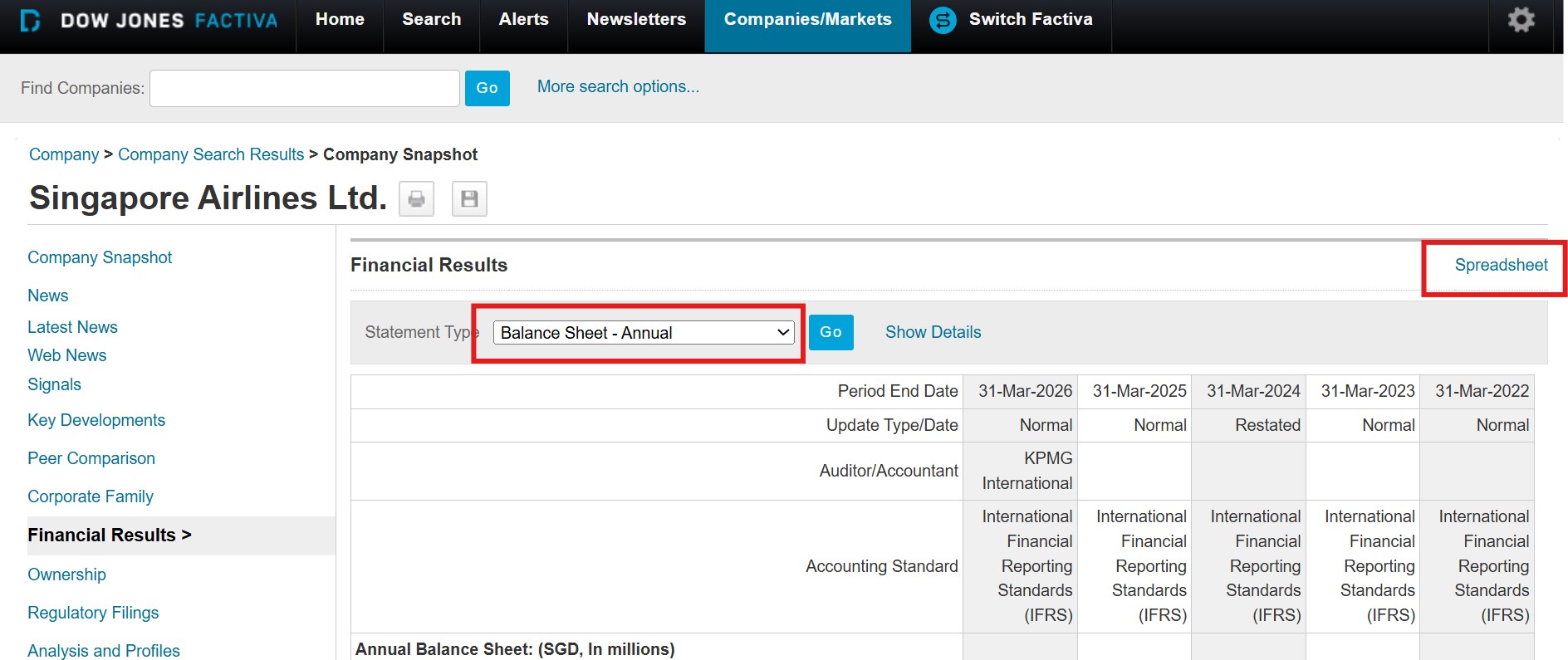Click Go next to Statement Type
Screen dimensions: 1568x660
pyautogui.click(x=831, y=332)
